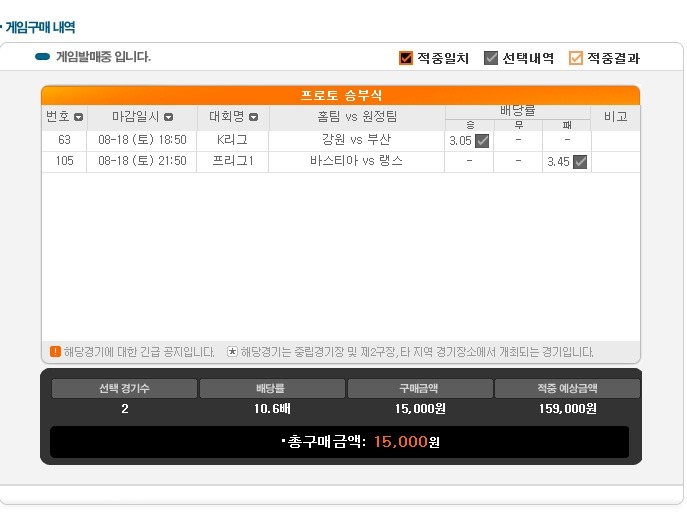
Task: Click the 적중 예상금액 summary header
Action: click(x=567, y=388)
